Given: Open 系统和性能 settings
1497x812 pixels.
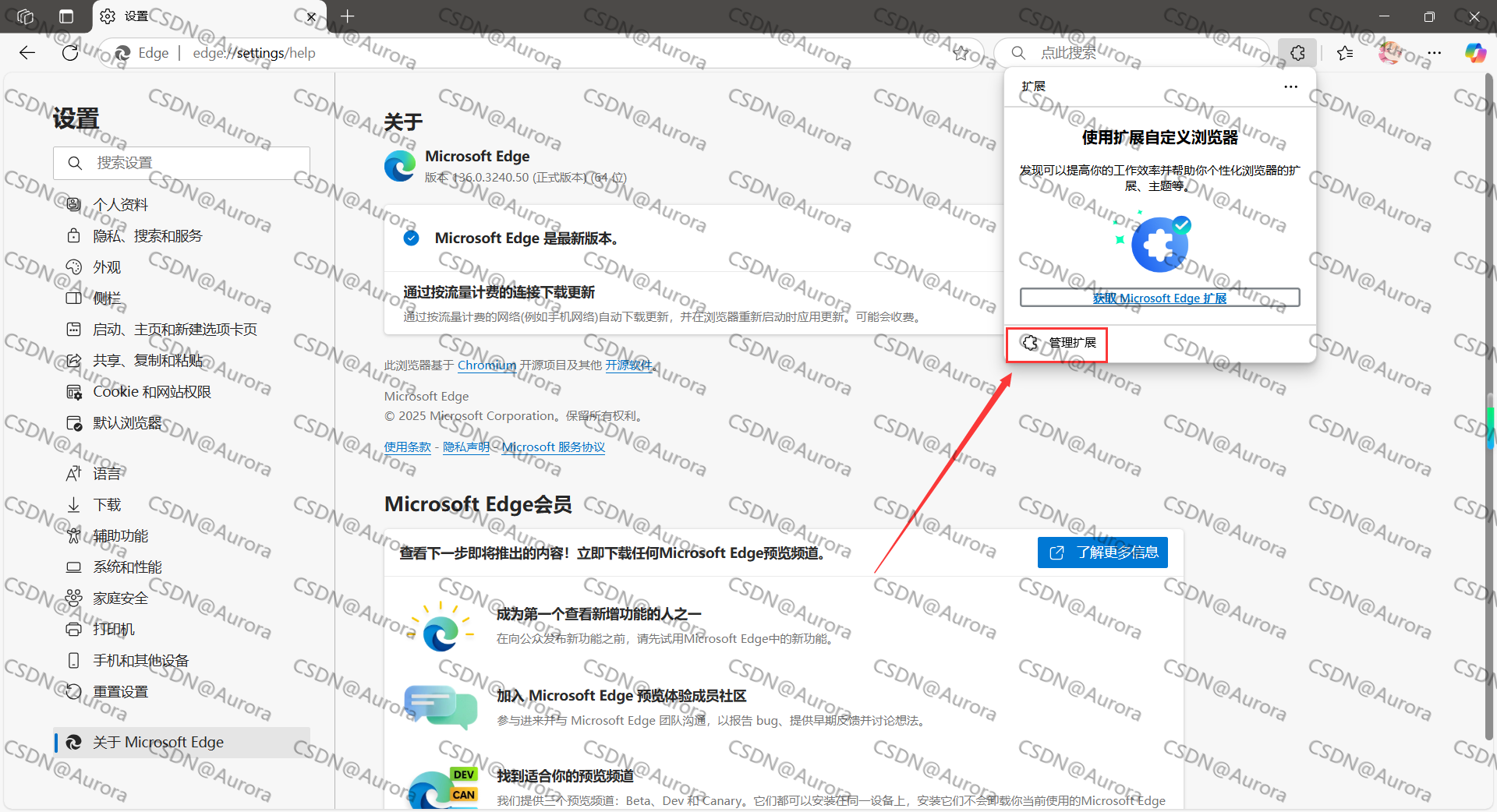Looking at the screenshot, I should click(182, 567).
